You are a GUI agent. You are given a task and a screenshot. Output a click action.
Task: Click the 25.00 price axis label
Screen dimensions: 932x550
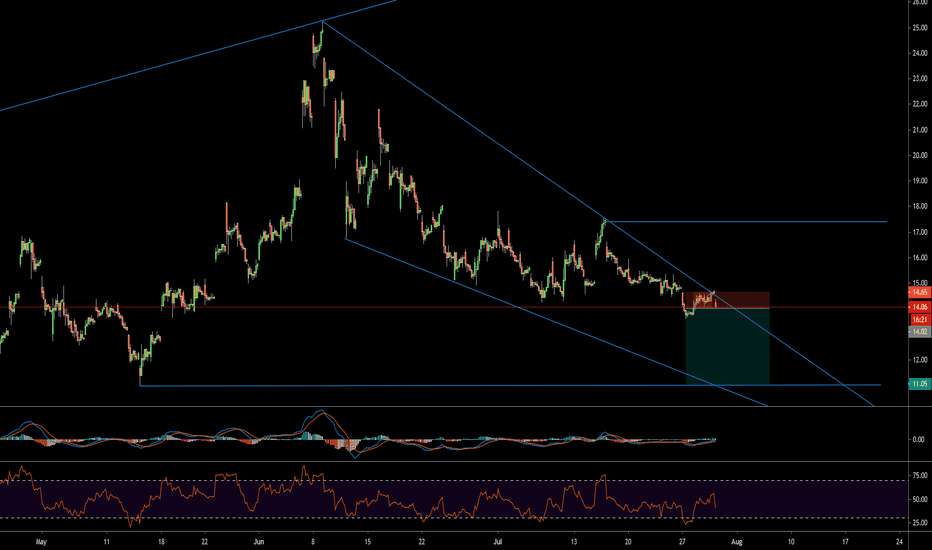(x=920, y=27)
